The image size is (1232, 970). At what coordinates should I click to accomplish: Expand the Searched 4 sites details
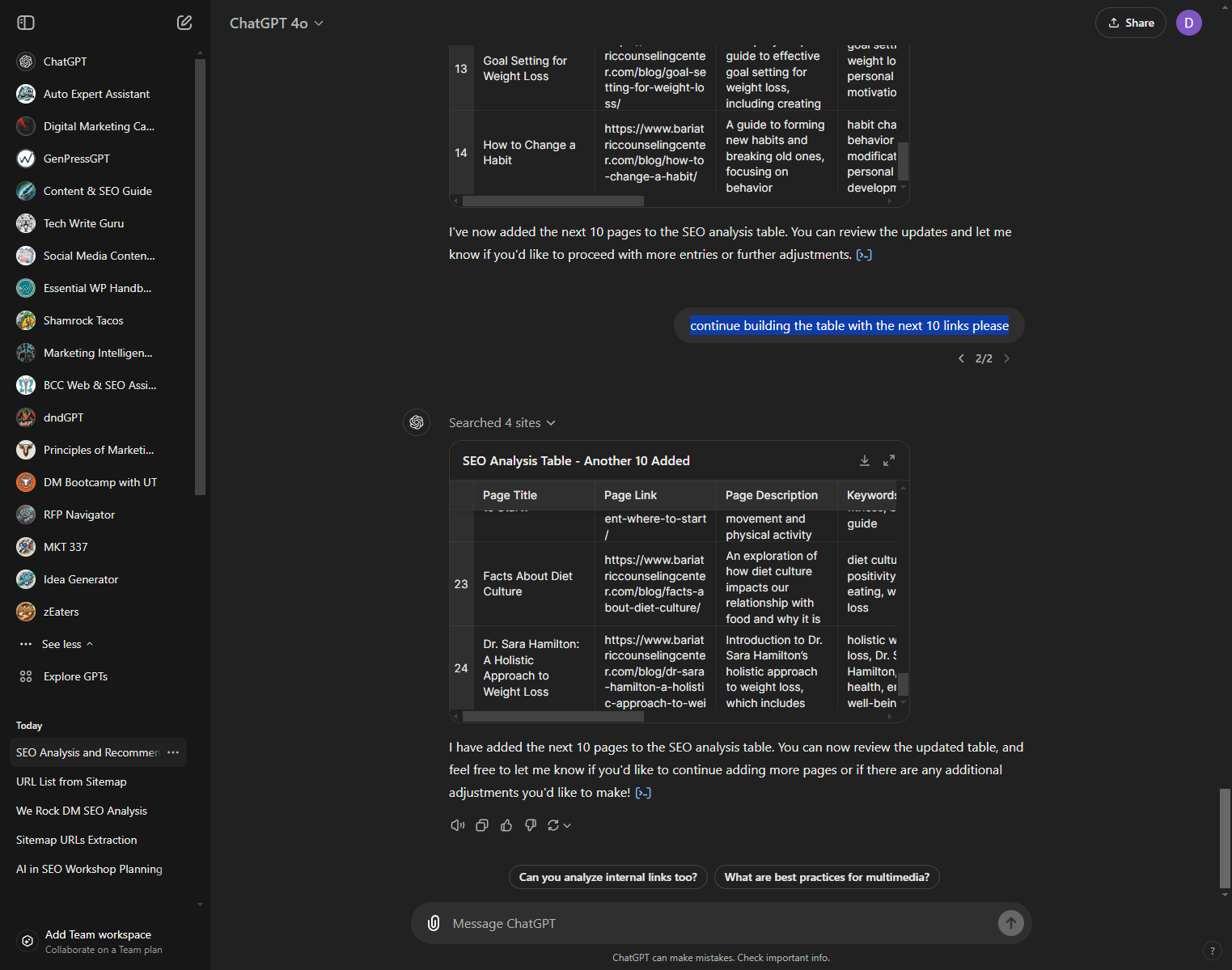pos(502,423)
